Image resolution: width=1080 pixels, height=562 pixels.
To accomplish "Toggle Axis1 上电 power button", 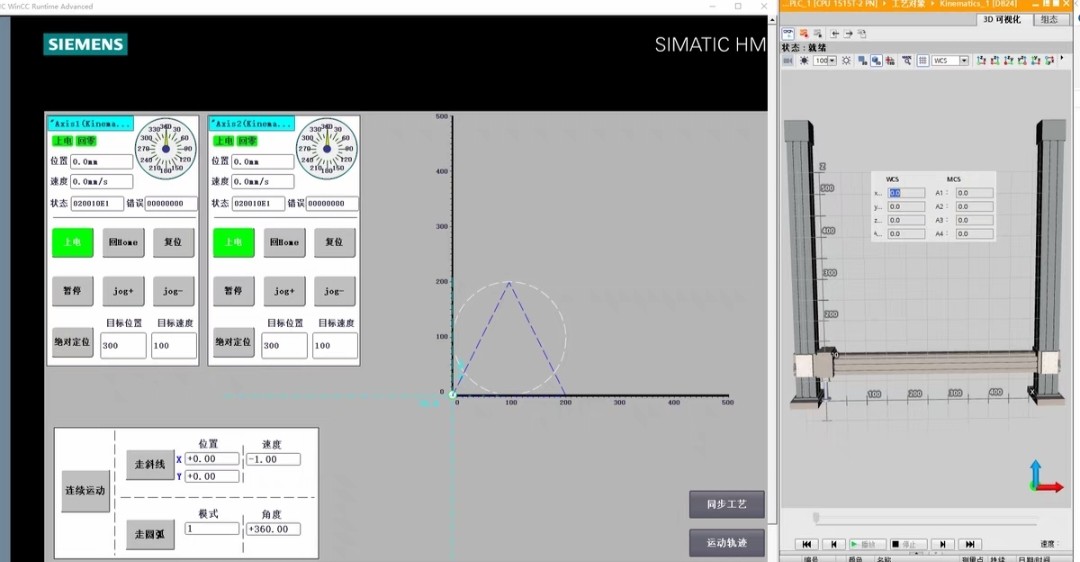I will pyautogui.click(x=72, y=242).
